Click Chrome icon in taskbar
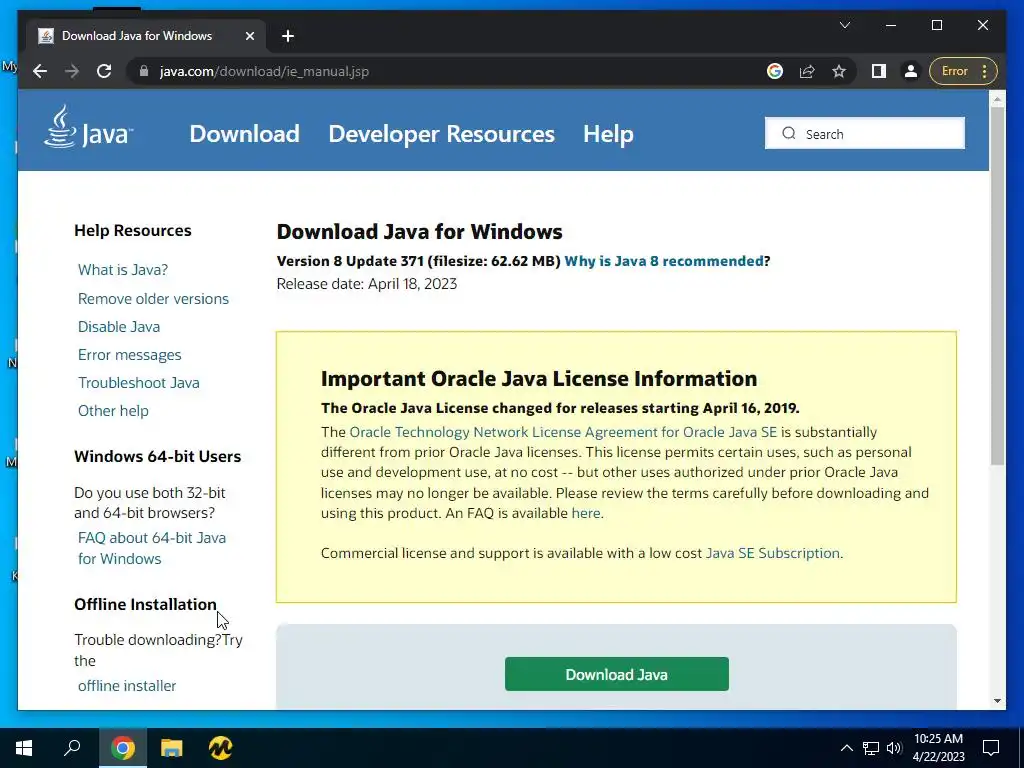 123,748
